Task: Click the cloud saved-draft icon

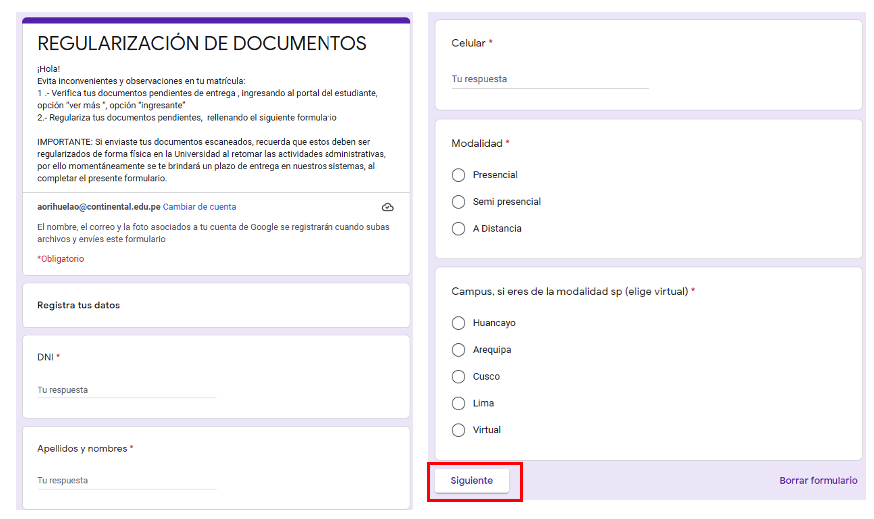Action: [387, 207]
